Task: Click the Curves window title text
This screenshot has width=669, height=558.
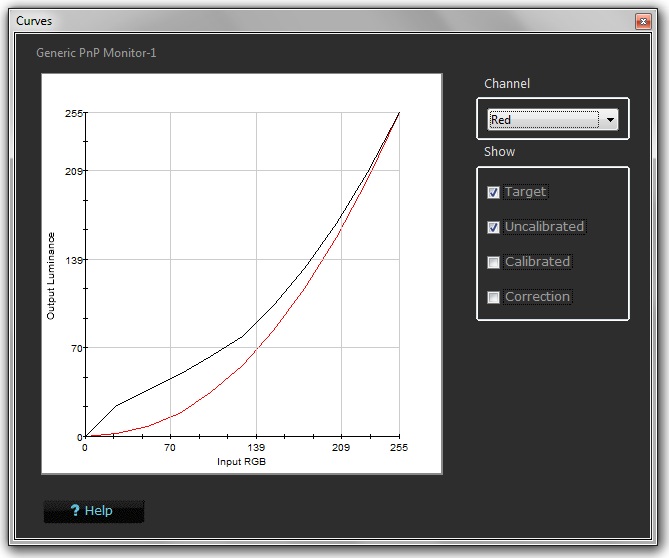Action: (34, 21)
